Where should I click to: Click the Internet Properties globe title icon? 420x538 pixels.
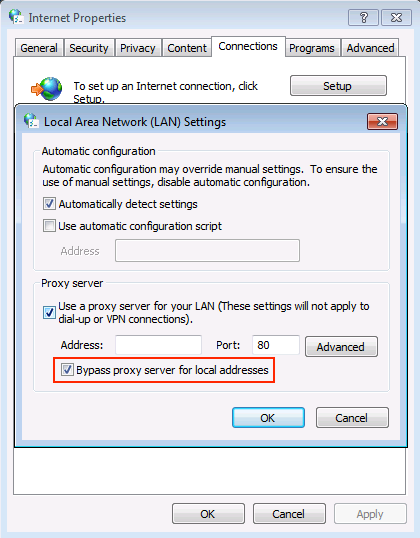16,17
